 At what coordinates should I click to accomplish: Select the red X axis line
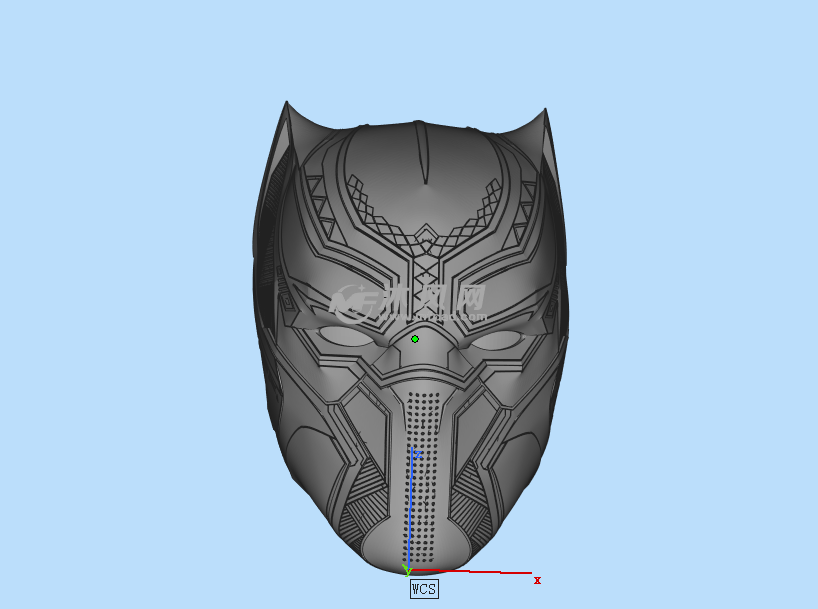480,572
